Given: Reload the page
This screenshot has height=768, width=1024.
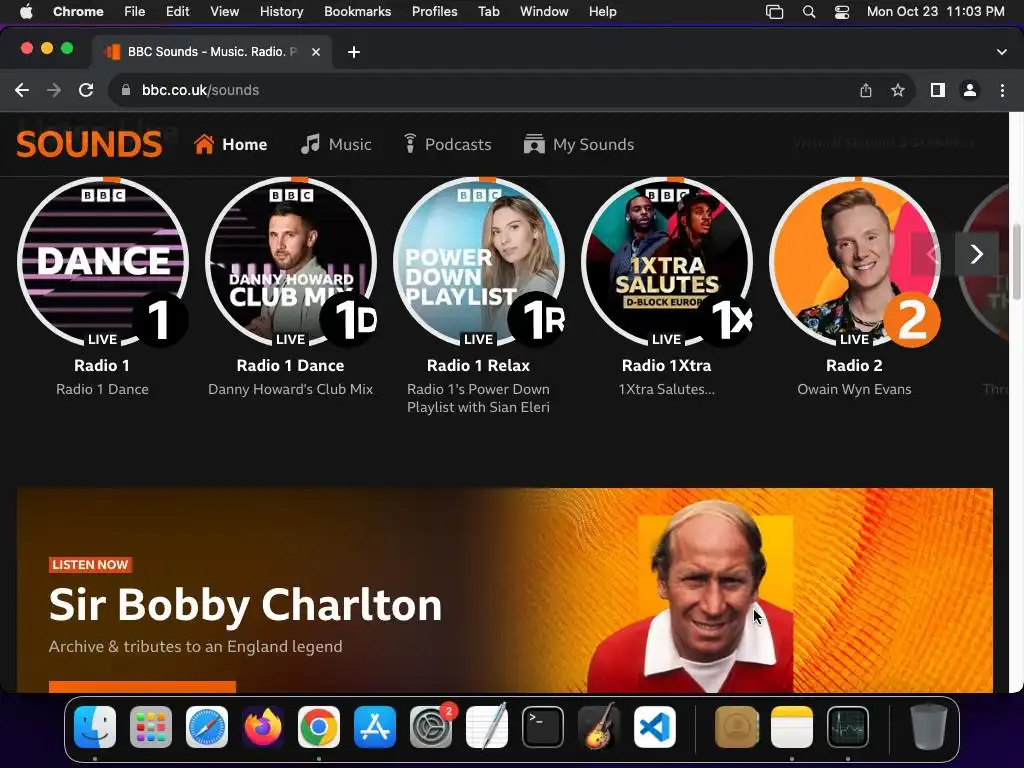Looking at the screenshot, I should tap(86, 90).
